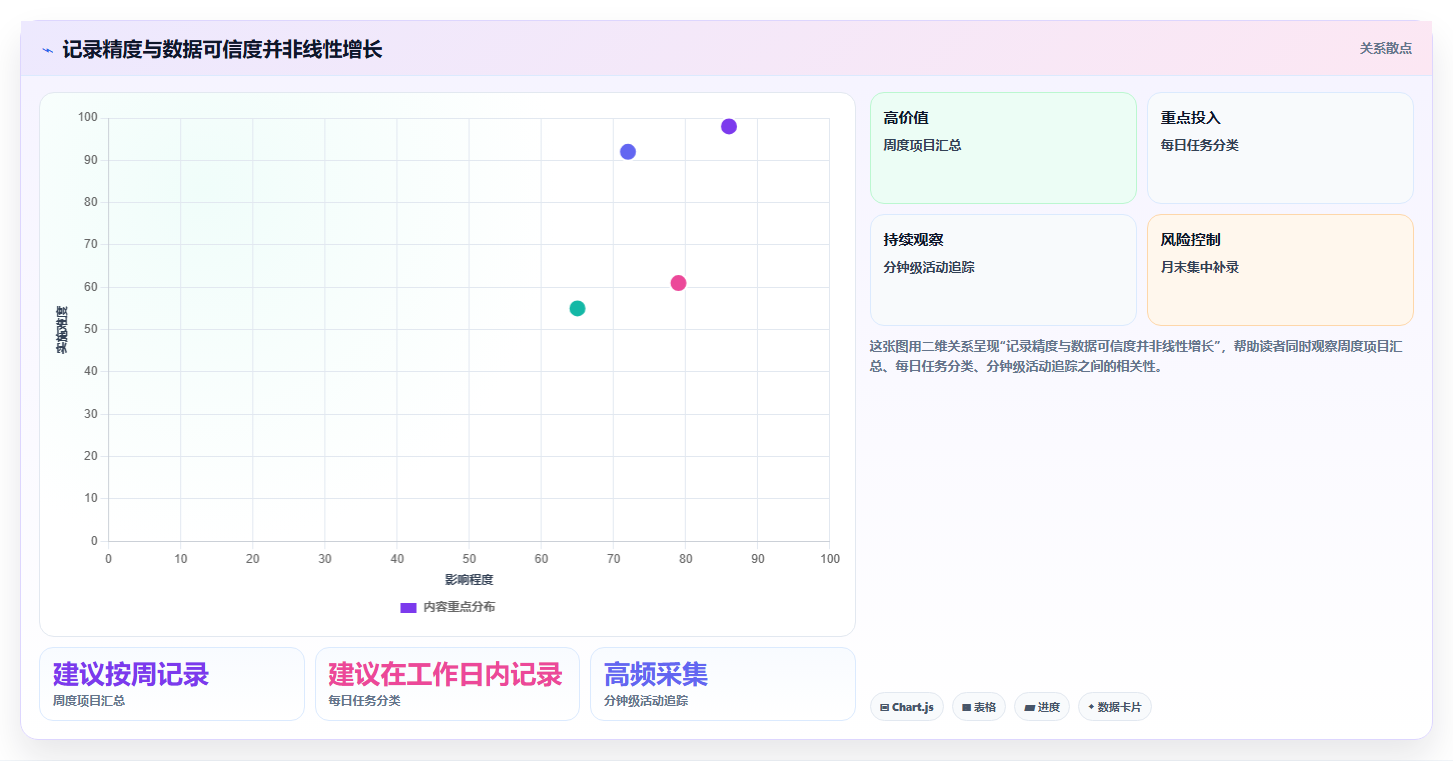Open the 风险控制 quadrant card

1280,270
